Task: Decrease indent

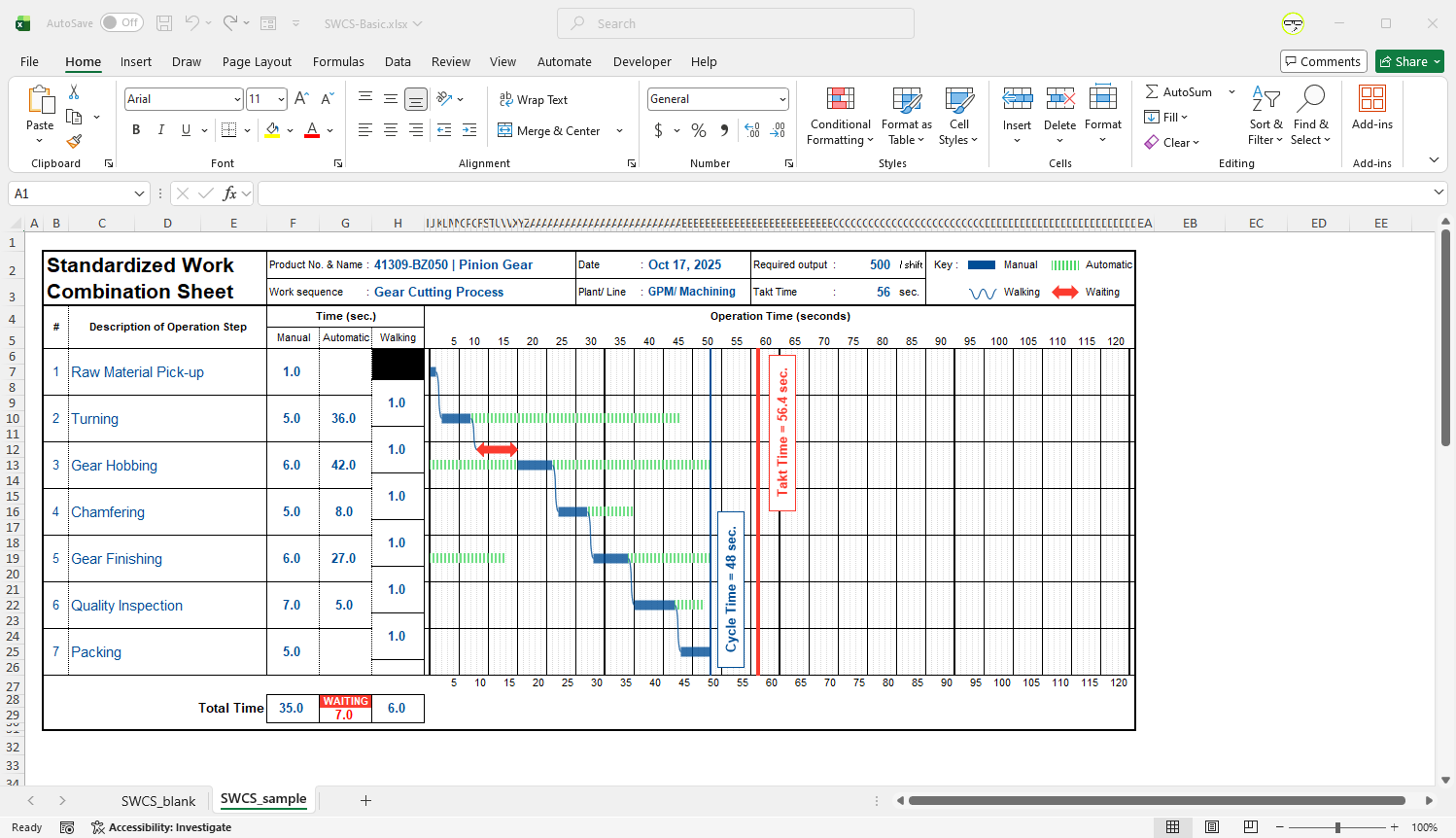Action: coord(444,130)
